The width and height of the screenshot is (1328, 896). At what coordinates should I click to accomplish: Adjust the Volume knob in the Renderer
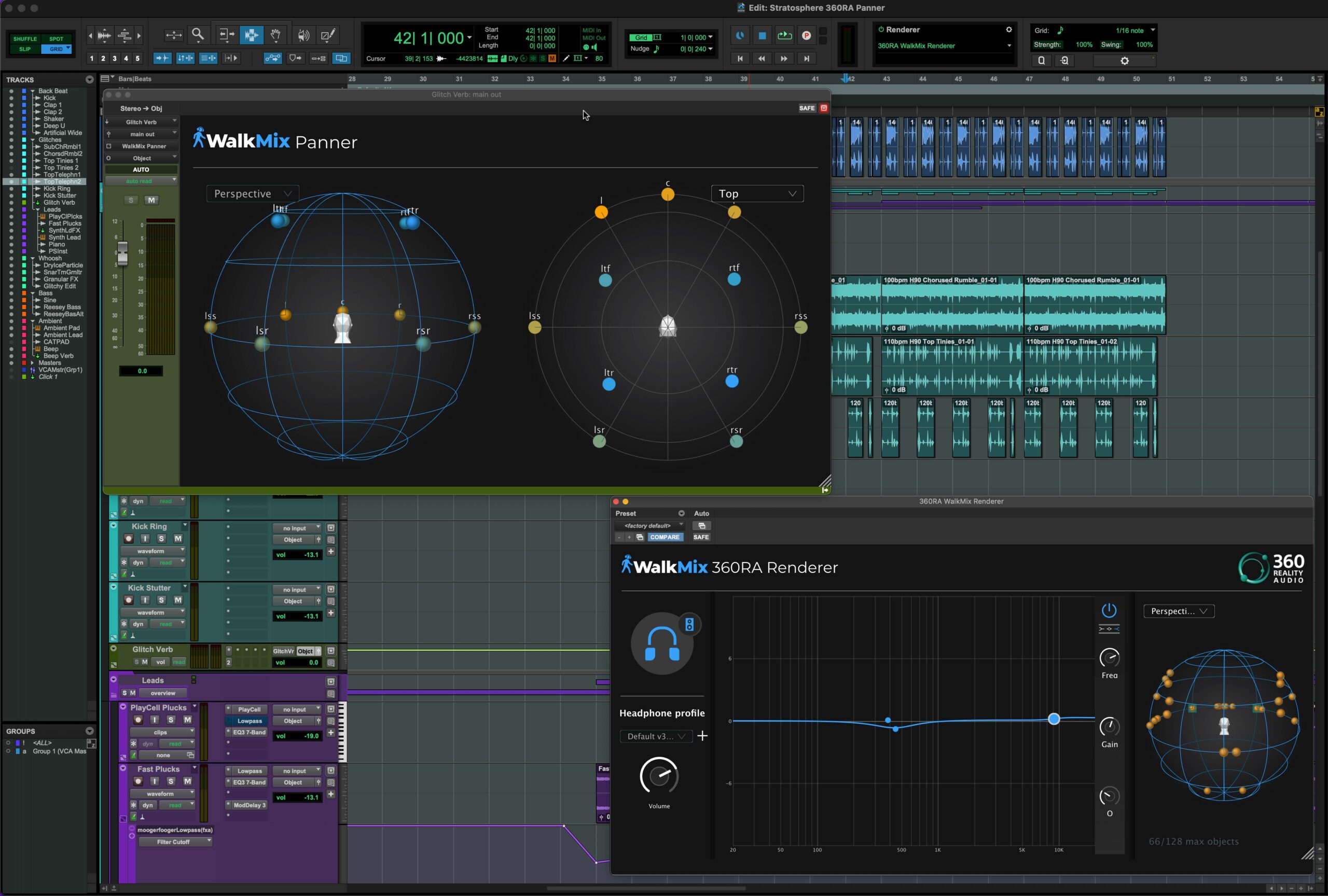pos(659,777)
